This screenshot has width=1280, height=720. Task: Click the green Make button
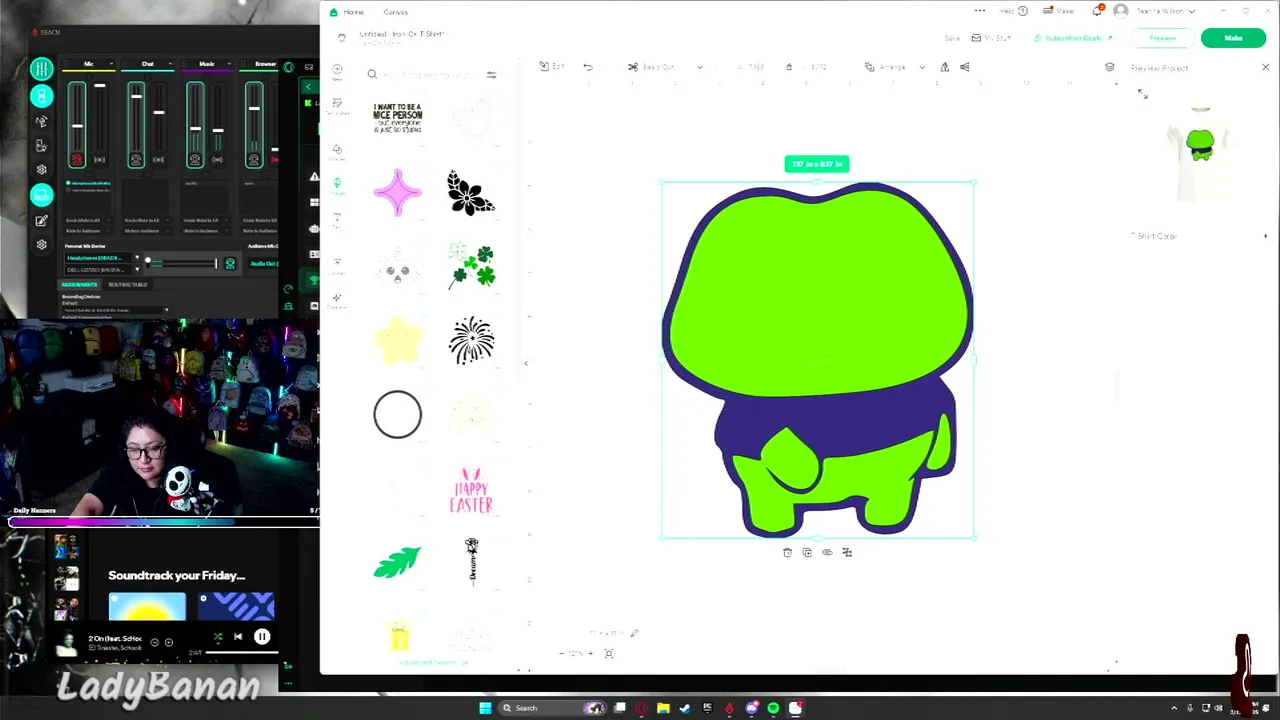[1233, 38]
